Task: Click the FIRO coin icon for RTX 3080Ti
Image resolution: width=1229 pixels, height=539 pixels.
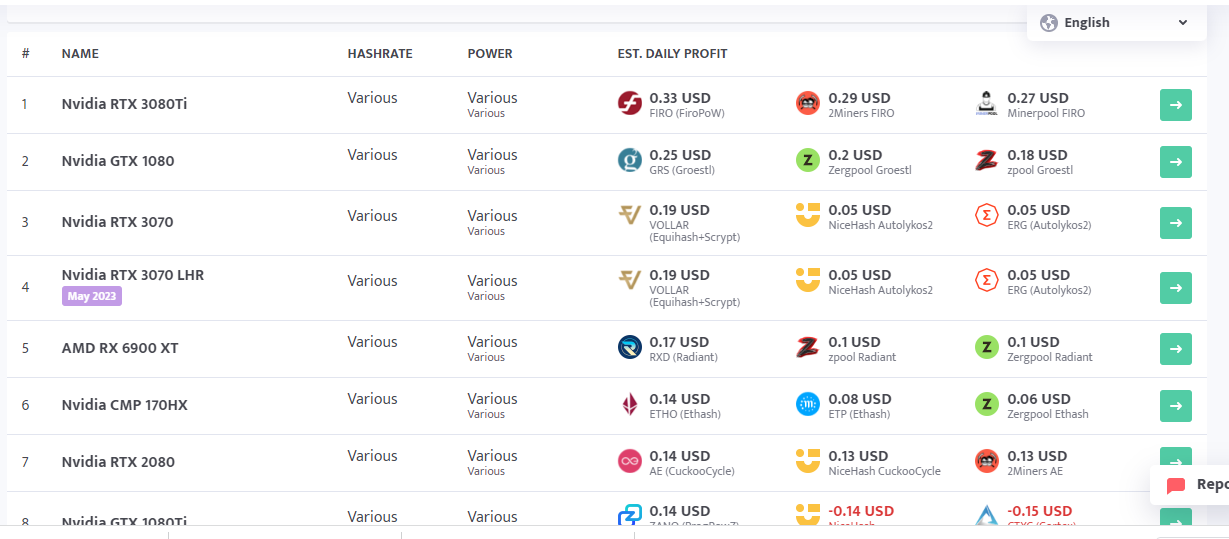Action: [629, 103]
